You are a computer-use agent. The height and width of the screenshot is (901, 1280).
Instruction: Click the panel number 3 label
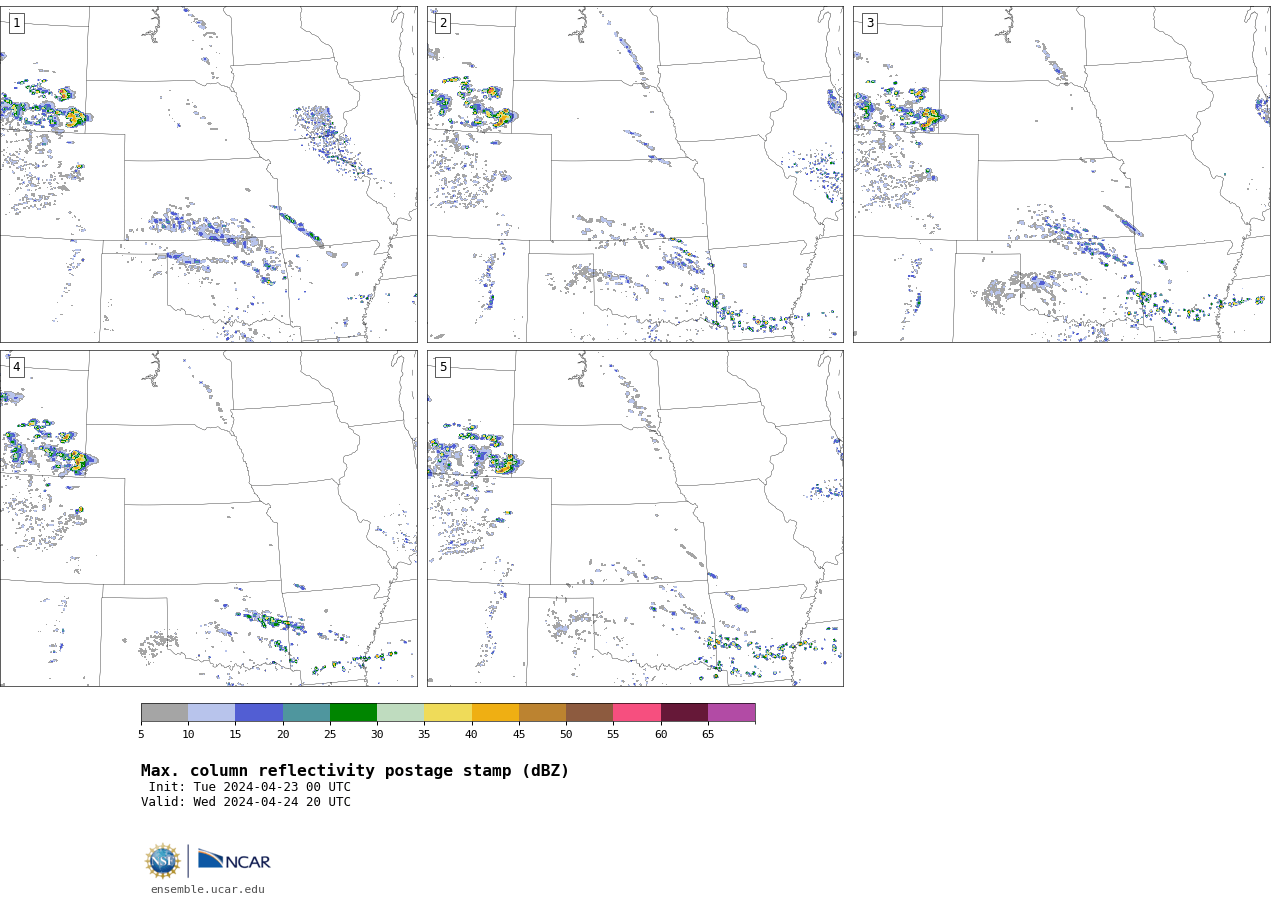coord(870,23)
